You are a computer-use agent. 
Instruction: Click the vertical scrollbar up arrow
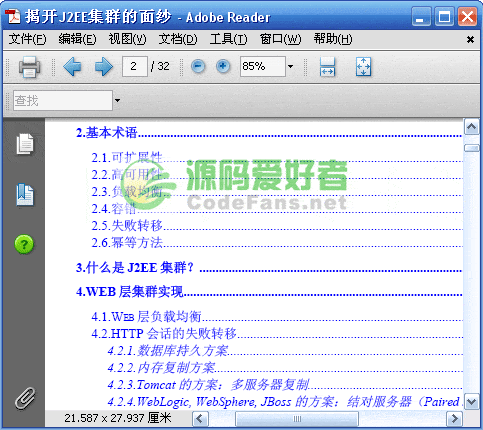click(472, 127)
